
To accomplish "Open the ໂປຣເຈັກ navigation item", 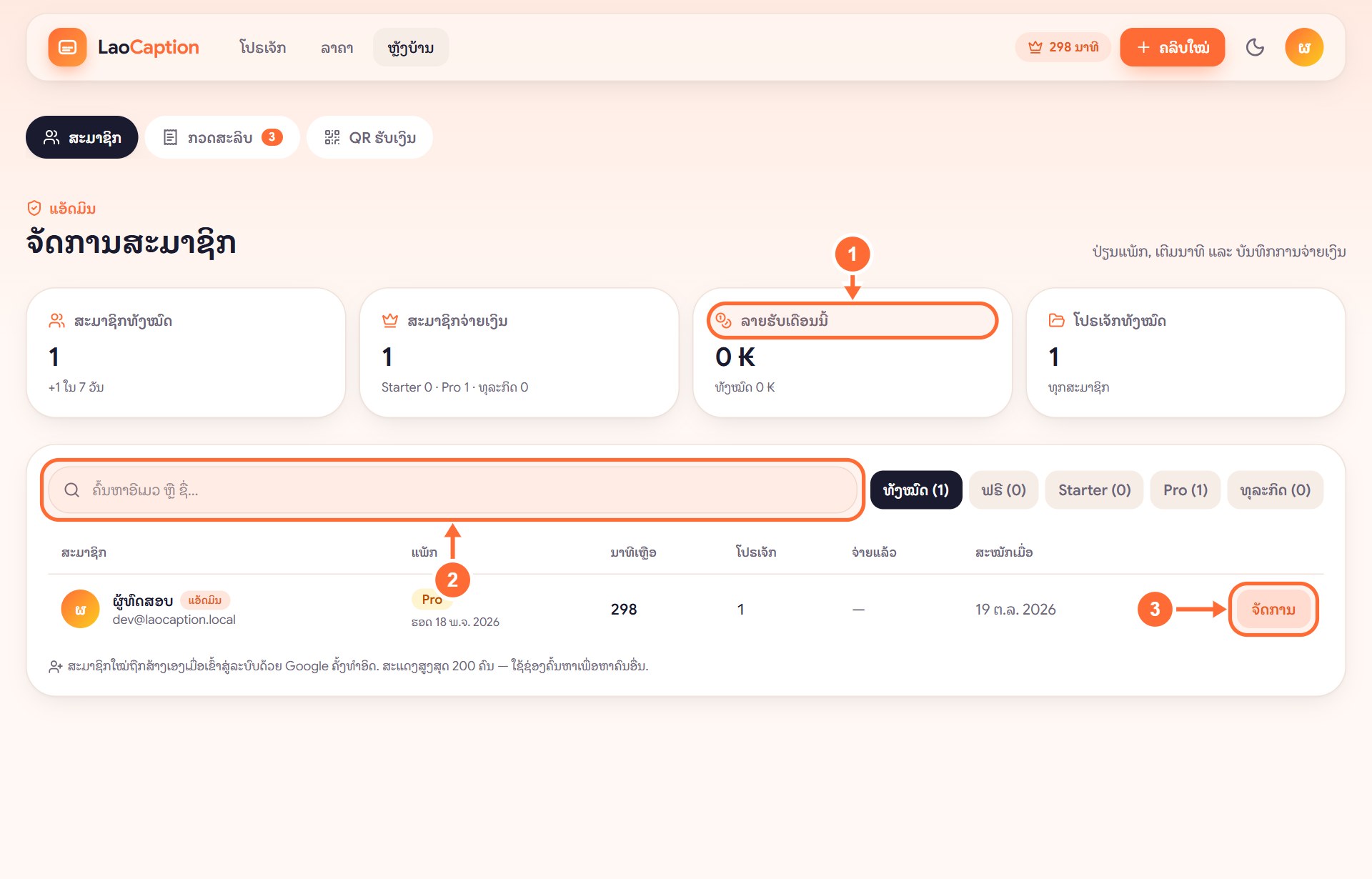I will (x=263, y=47).
